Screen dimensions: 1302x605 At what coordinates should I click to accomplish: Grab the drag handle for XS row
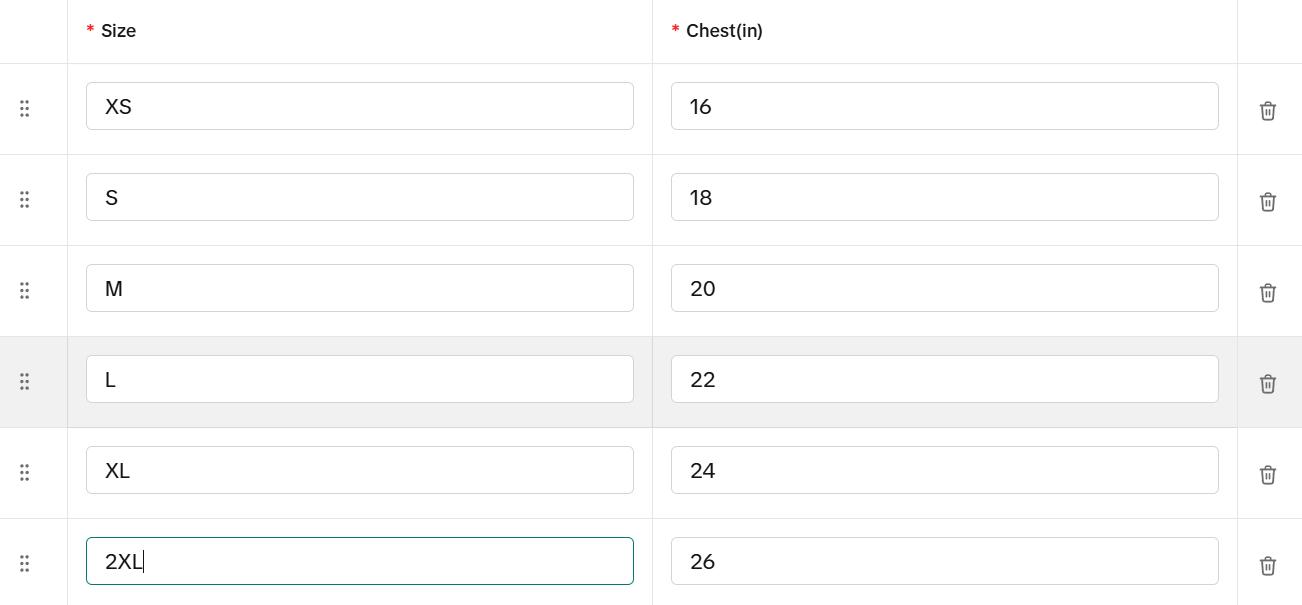pyautogui.click(x=25, y=108)
